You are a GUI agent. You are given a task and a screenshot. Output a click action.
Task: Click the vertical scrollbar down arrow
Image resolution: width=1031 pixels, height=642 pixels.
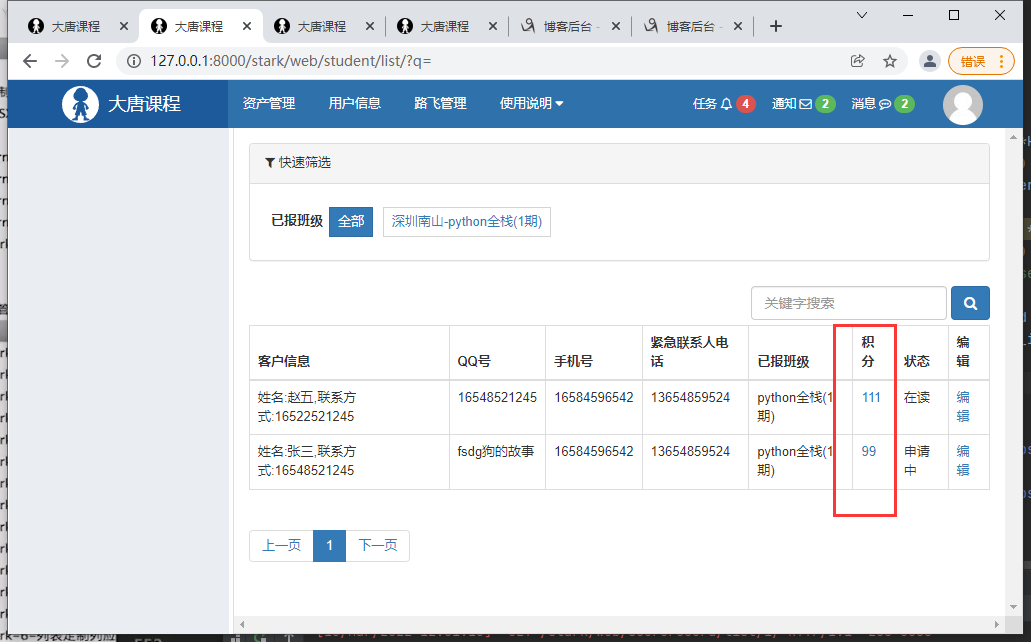click(x=1013, y=607)
